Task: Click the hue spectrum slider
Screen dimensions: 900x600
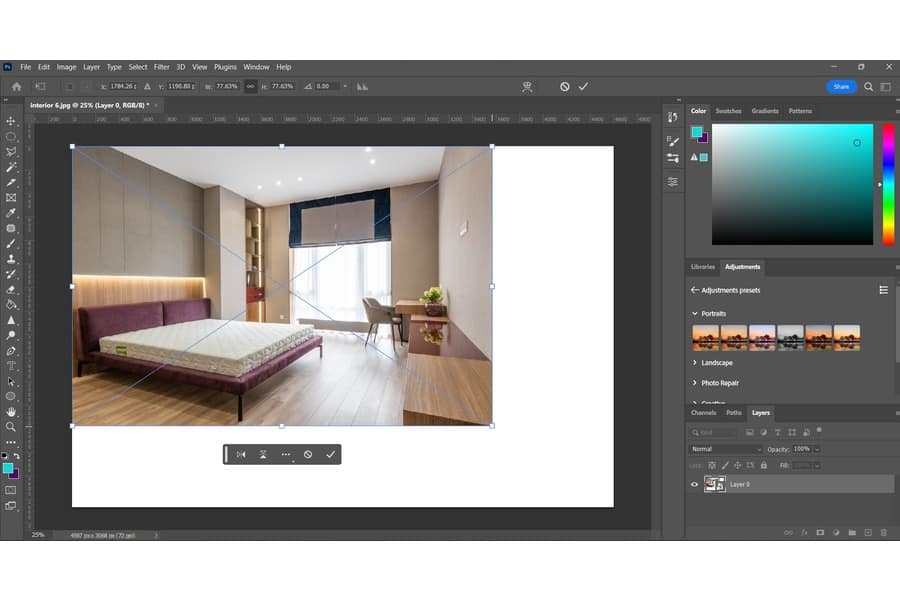Action: (888, 184)
